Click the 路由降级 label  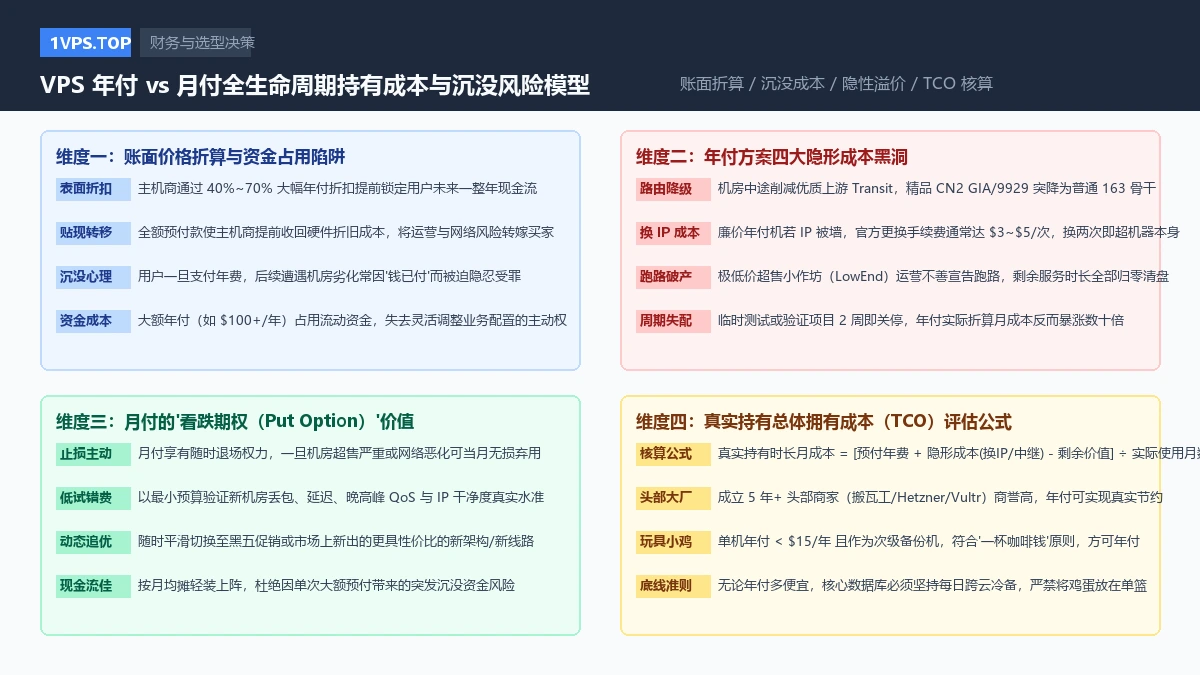[673, 189]
